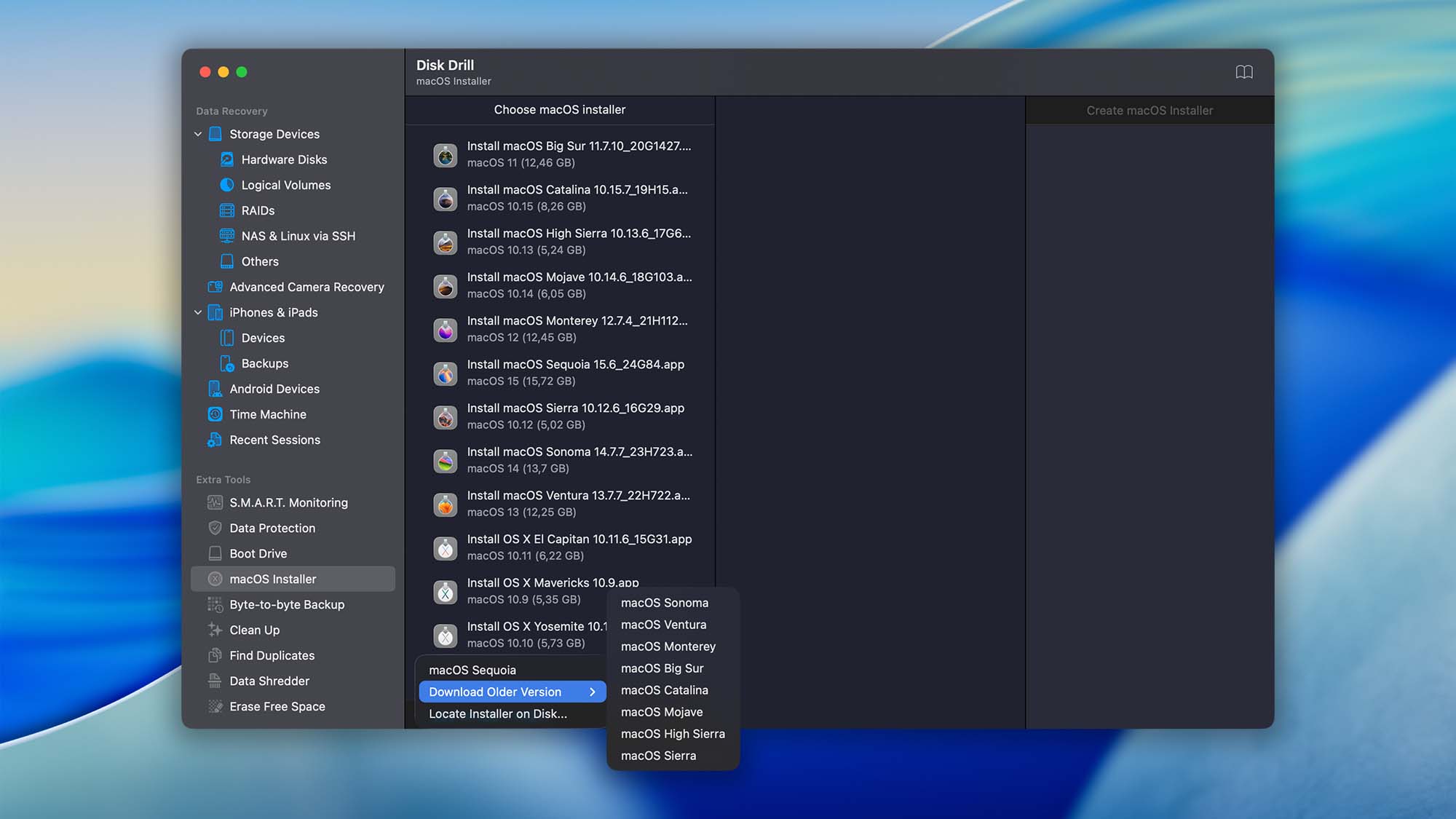
Task: Click the Storage Devices drive icon
Action: (x=215, y=134)
